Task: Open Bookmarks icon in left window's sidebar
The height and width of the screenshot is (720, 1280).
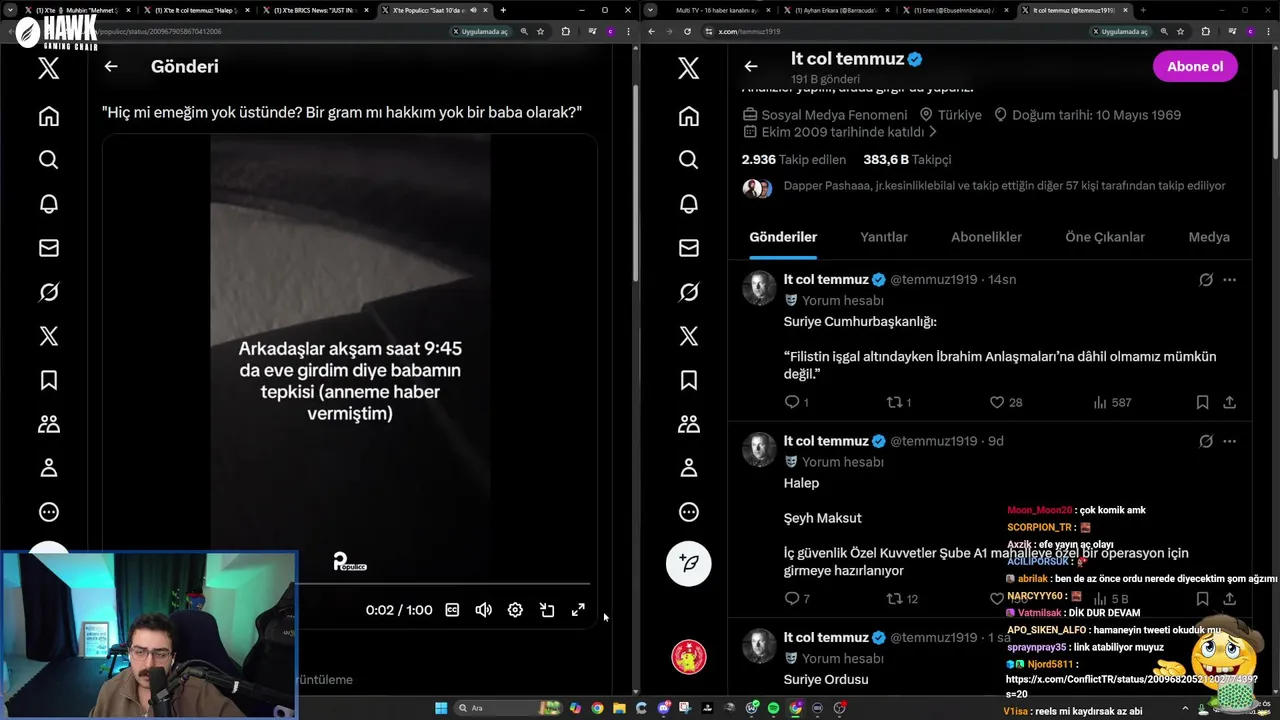Action: click(x=48, y=380)
